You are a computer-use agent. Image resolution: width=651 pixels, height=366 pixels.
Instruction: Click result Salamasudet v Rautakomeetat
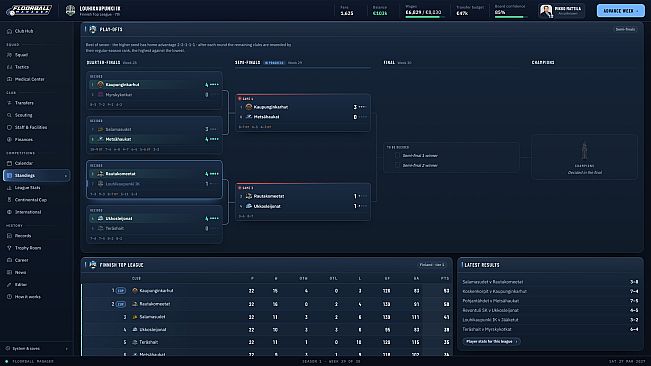[550, 282]
